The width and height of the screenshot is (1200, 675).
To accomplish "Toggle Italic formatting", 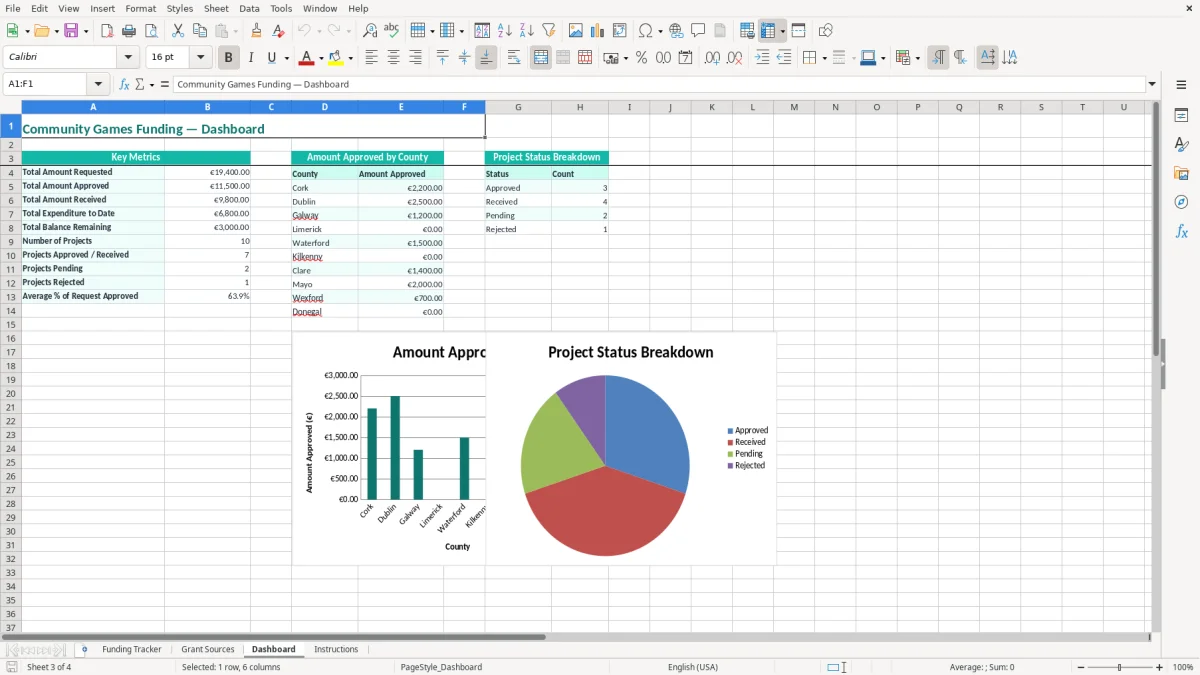I will tap(250, 58).
